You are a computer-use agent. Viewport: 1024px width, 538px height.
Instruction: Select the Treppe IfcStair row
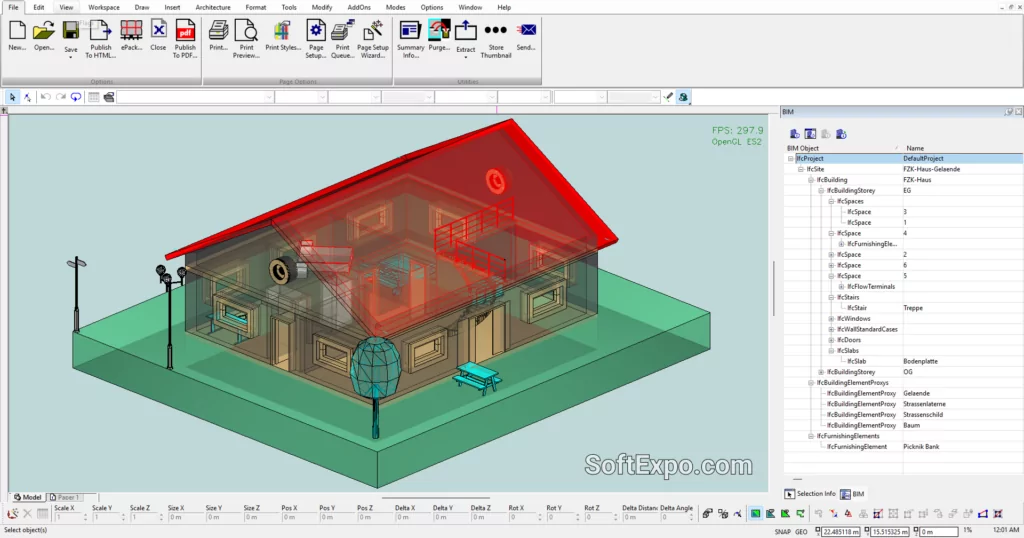coord(904,308)
